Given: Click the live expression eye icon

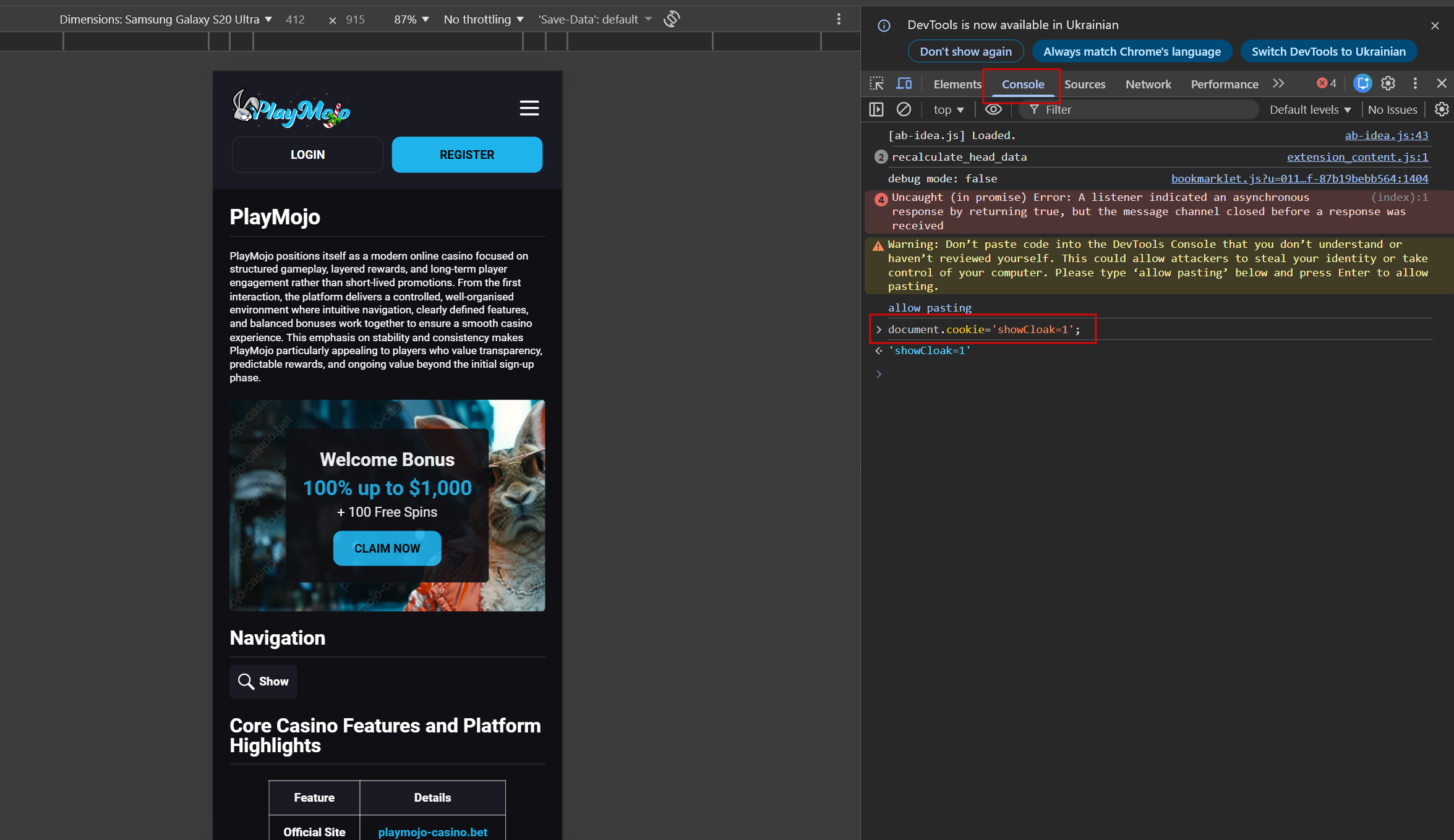Looking at the screenshot, I should point(993,109).
